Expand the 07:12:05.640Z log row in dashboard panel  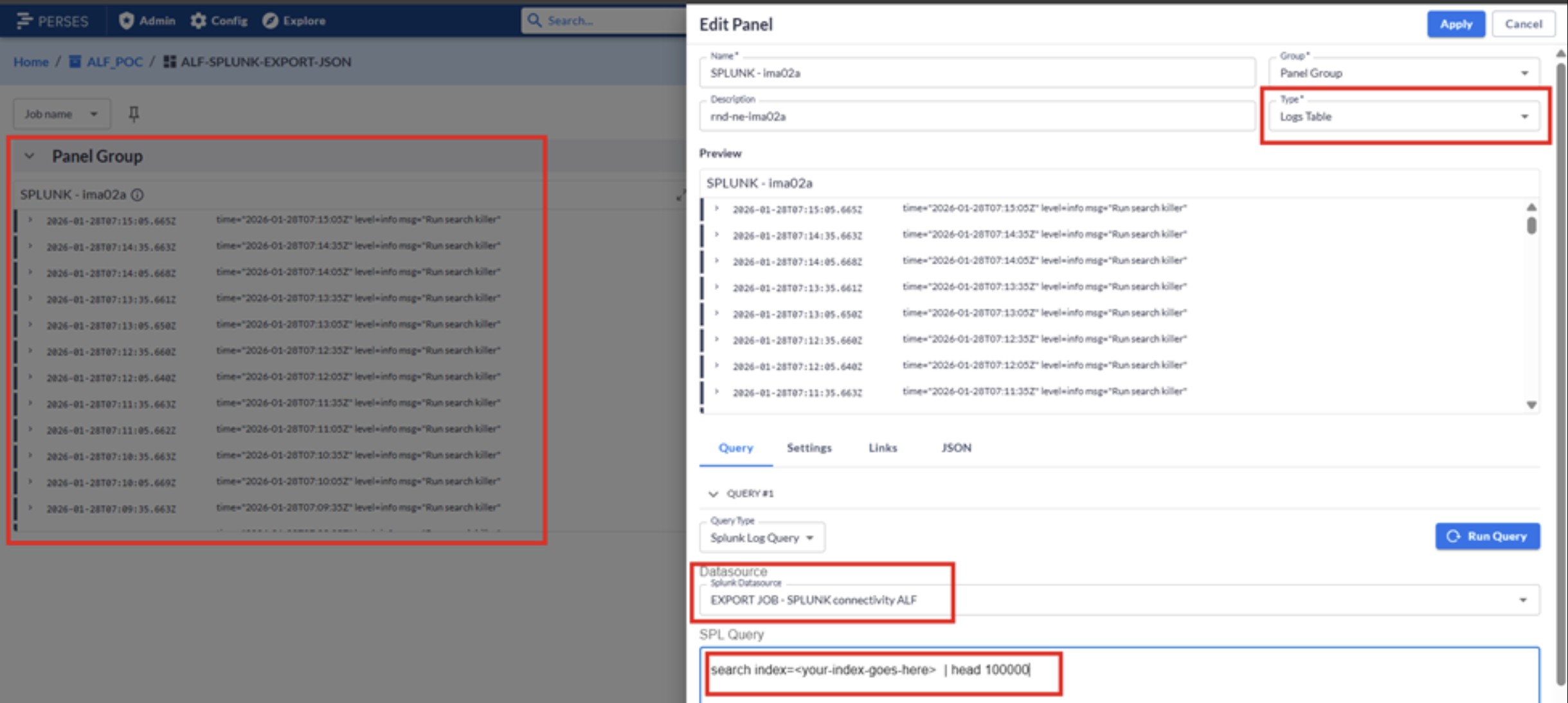click(x=30, y=377)
